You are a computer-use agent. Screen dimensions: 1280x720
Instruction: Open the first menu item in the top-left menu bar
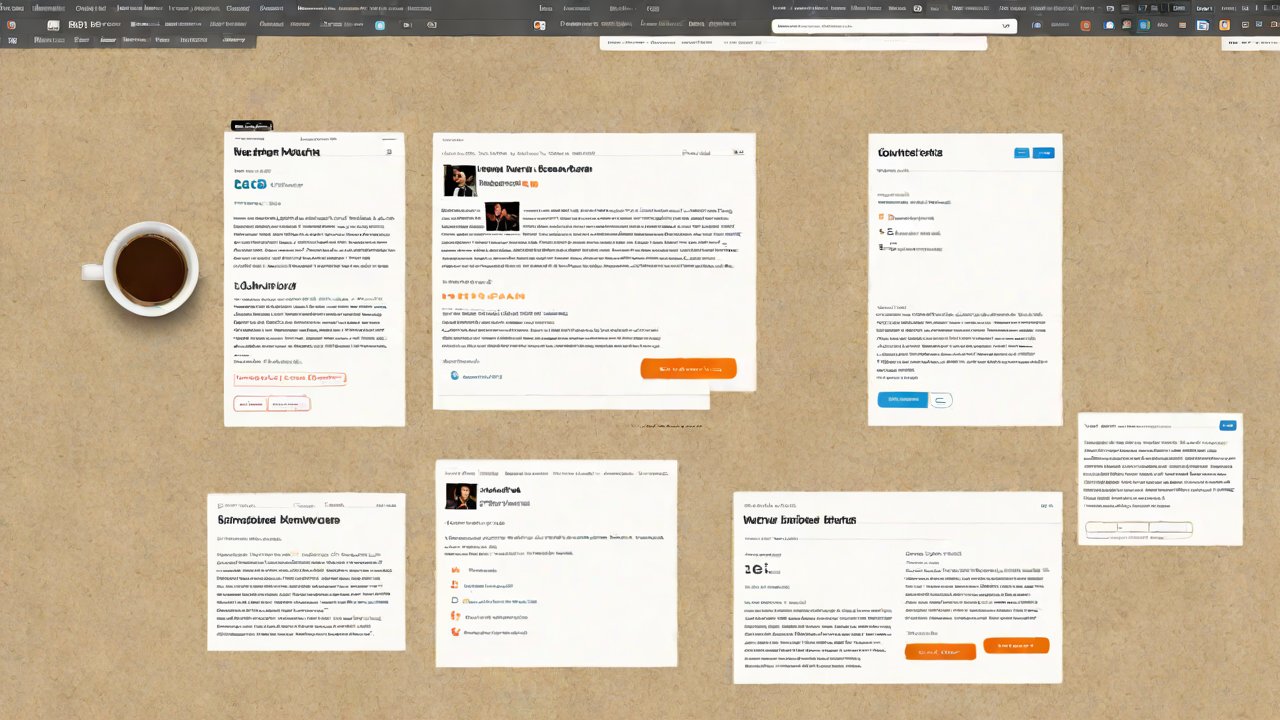pyautogui.click(x=13, y=8)
